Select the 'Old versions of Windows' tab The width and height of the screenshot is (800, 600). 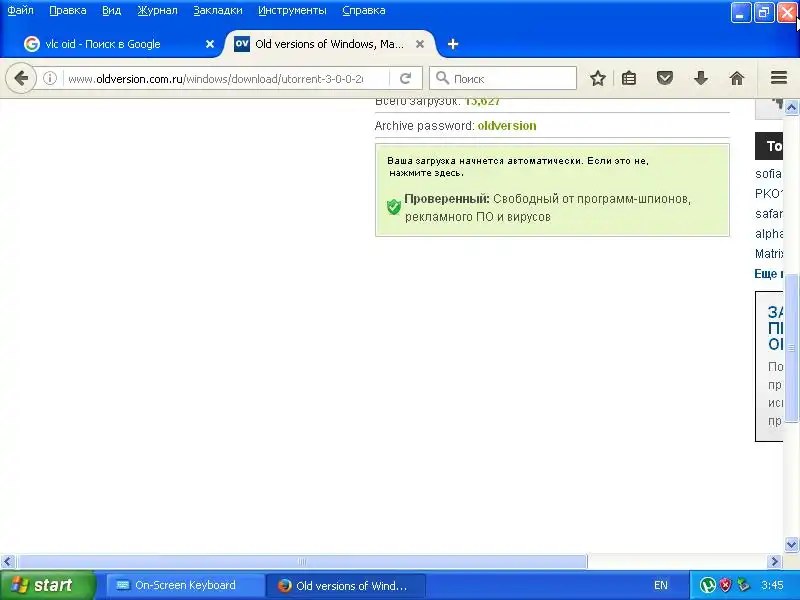[x=330, y=44]
